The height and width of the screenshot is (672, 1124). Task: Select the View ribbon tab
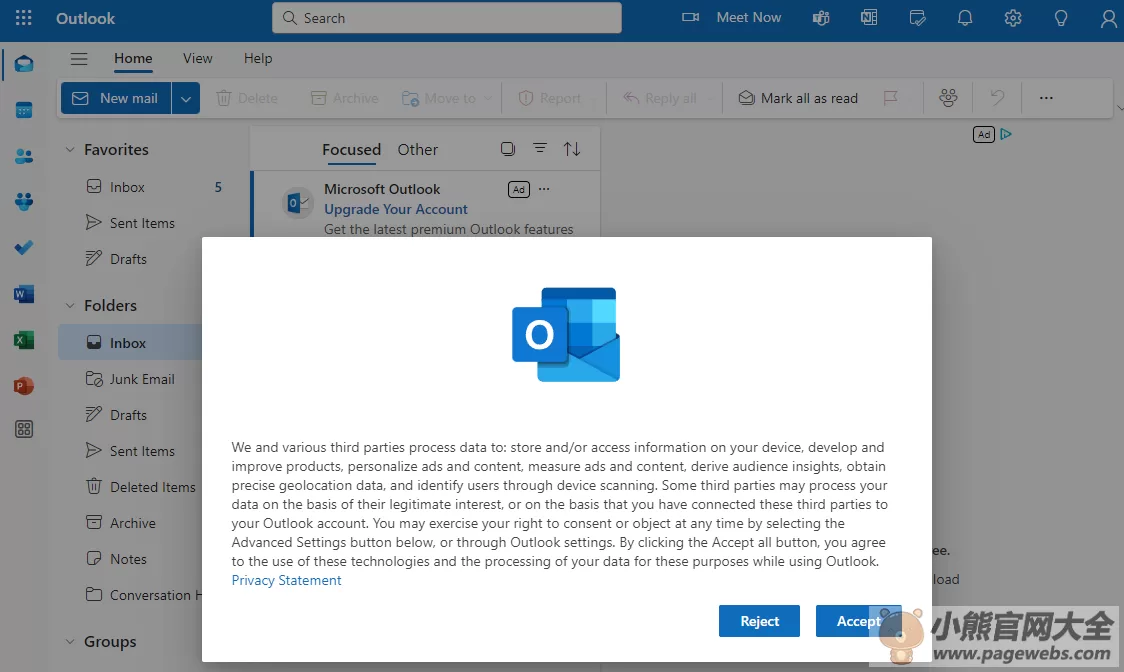(x=197, y=58)
